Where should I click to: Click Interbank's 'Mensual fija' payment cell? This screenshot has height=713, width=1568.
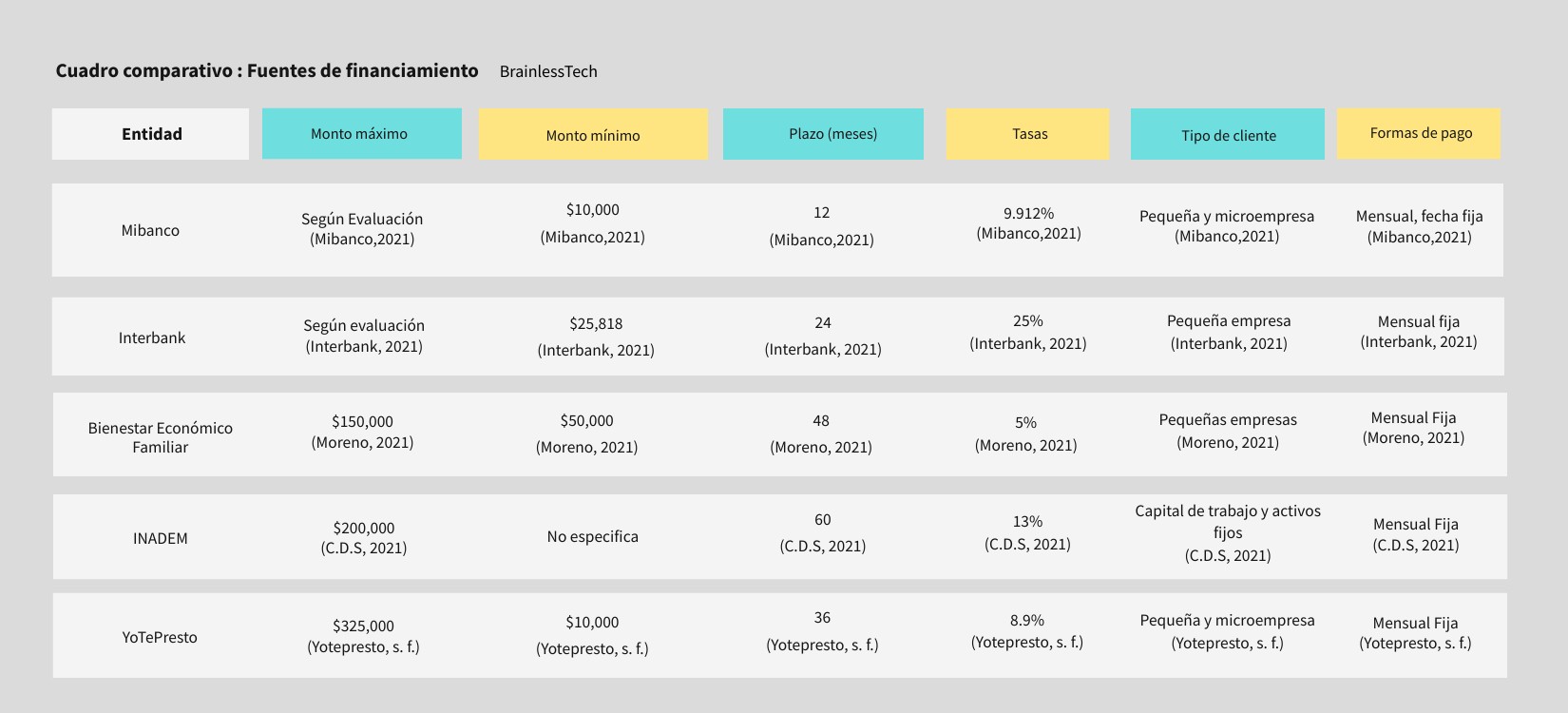[1419, 332]
